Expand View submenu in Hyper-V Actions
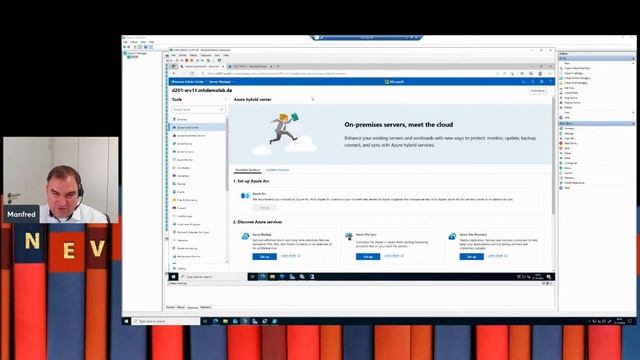 click(x=633, y=113)
